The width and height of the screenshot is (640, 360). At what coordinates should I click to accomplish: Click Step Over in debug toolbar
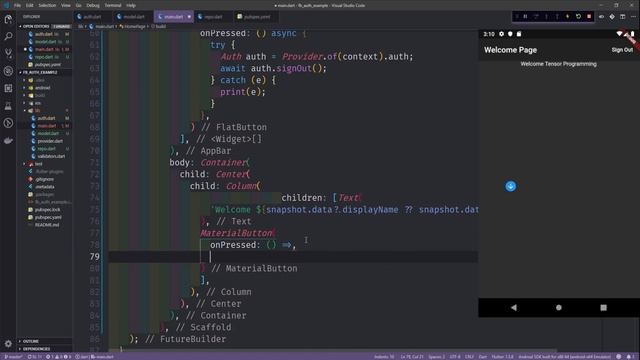click(536, 17)
